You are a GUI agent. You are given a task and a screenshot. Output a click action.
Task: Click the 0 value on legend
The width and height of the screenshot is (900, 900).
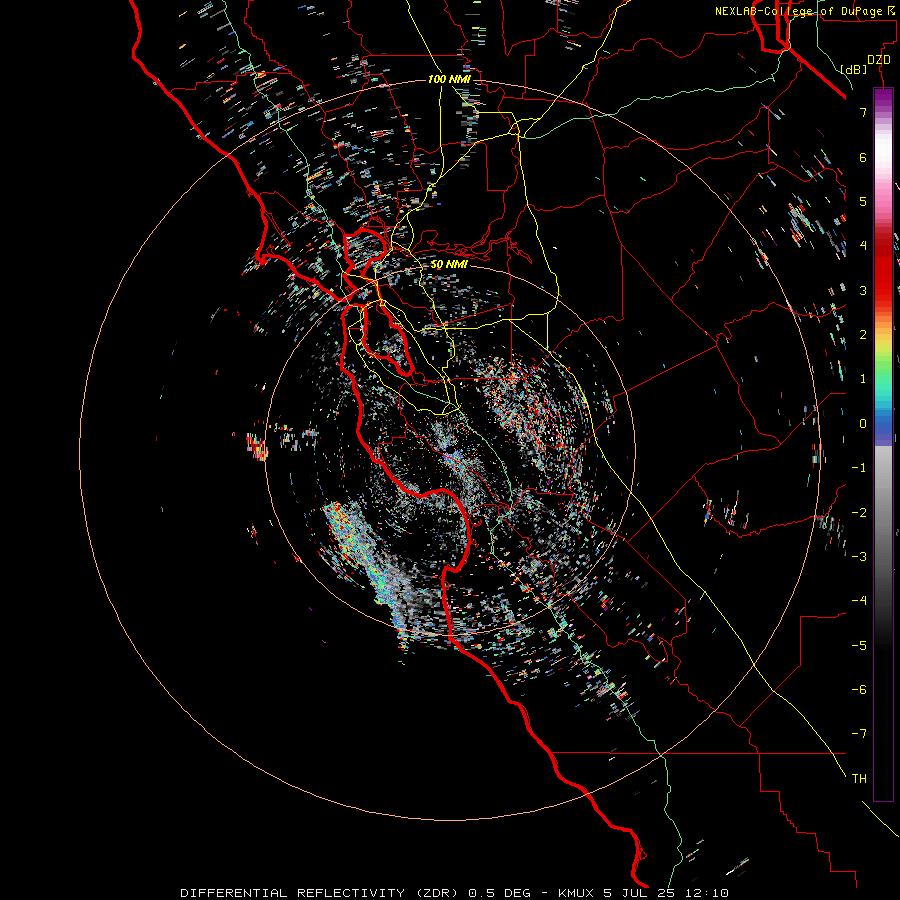coord(863,424)
